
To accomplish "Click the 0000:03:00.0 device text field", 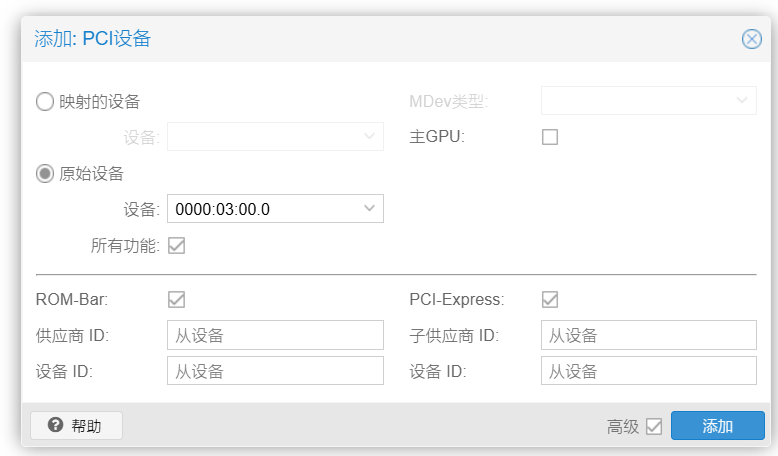I will click(x=262, y=209).
